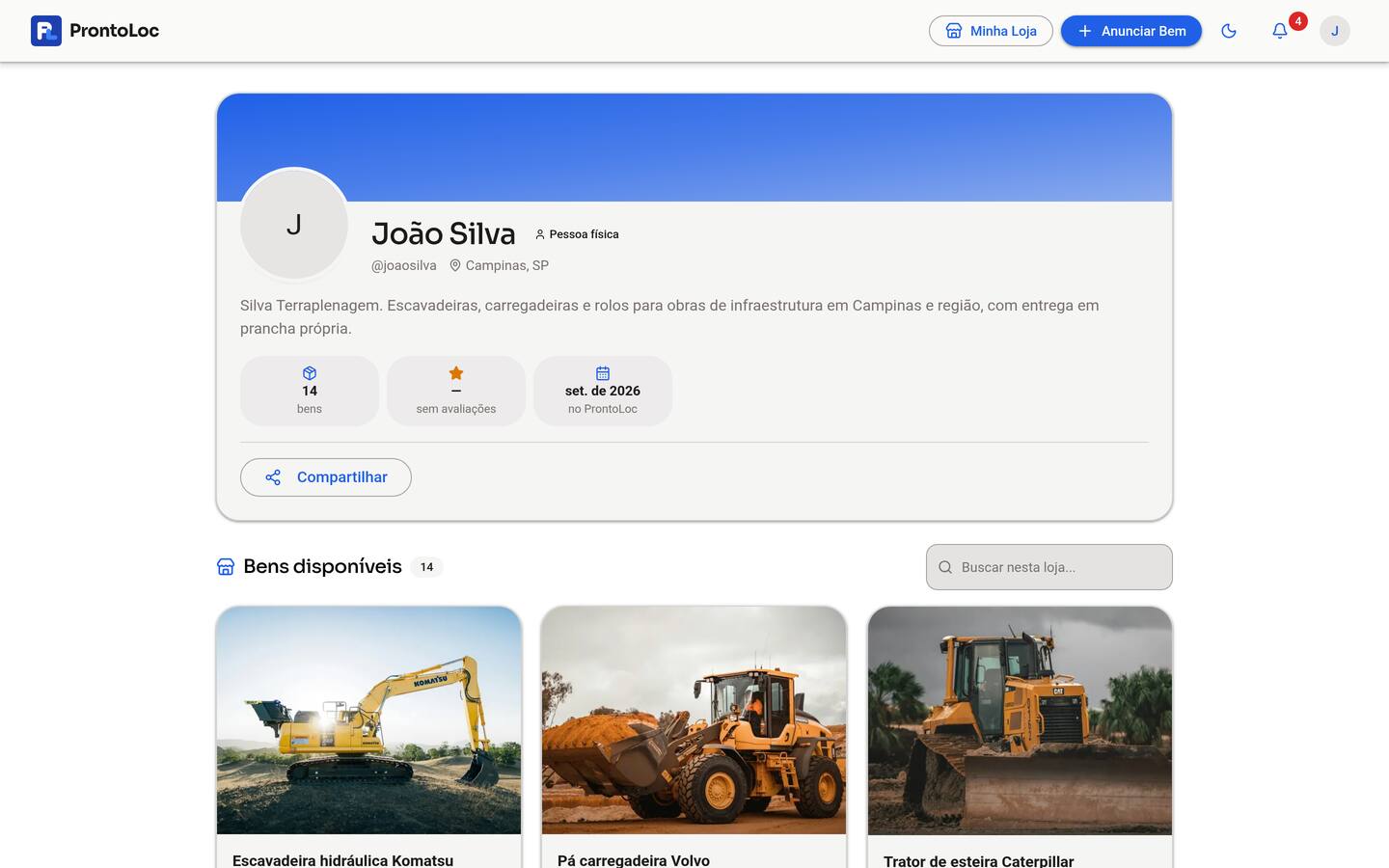Open Minha Loja from the header

(991, 31)
